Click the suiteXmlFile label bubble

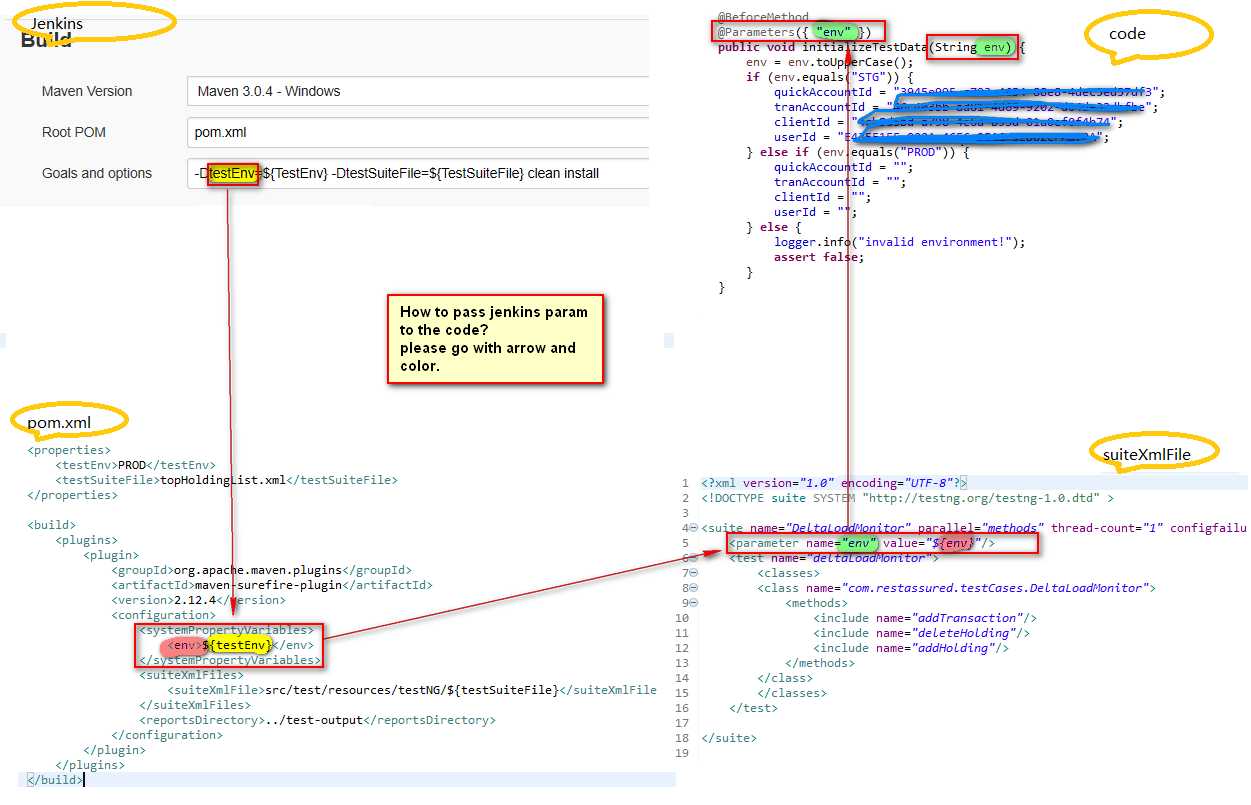click(x=1153, y=454)
